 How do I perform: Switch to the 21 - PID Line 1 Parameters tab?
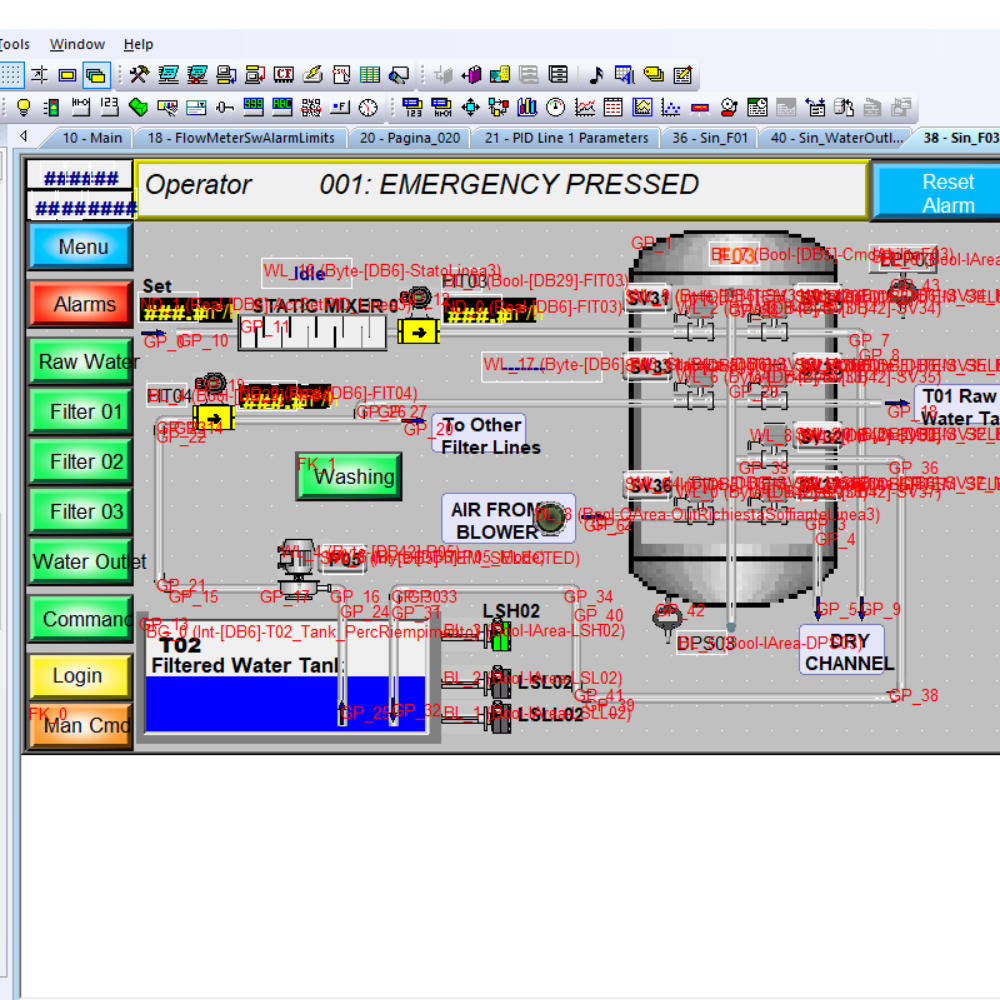[x=565, y=139]
